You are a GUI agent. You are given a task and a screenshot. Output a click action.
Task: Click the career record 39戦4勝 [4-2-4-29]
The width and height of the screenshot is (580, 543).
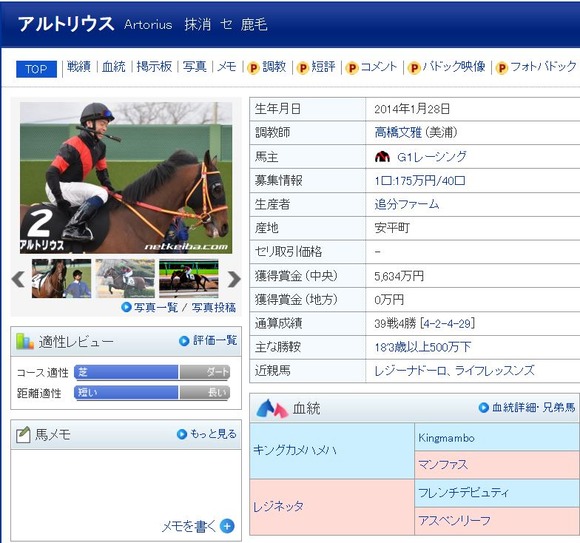tap(425, 323)
